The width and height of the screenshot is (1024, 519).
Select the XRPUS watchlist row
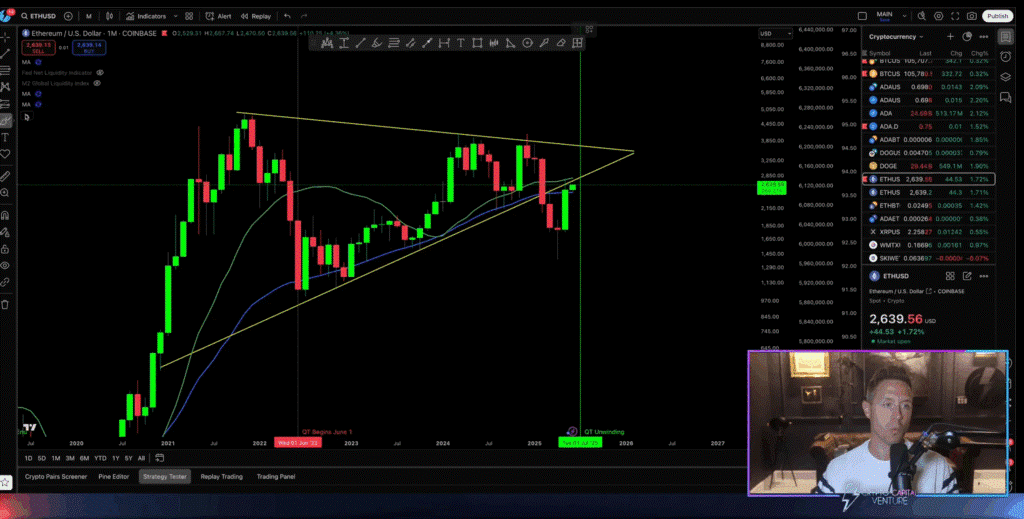[929, 232]
